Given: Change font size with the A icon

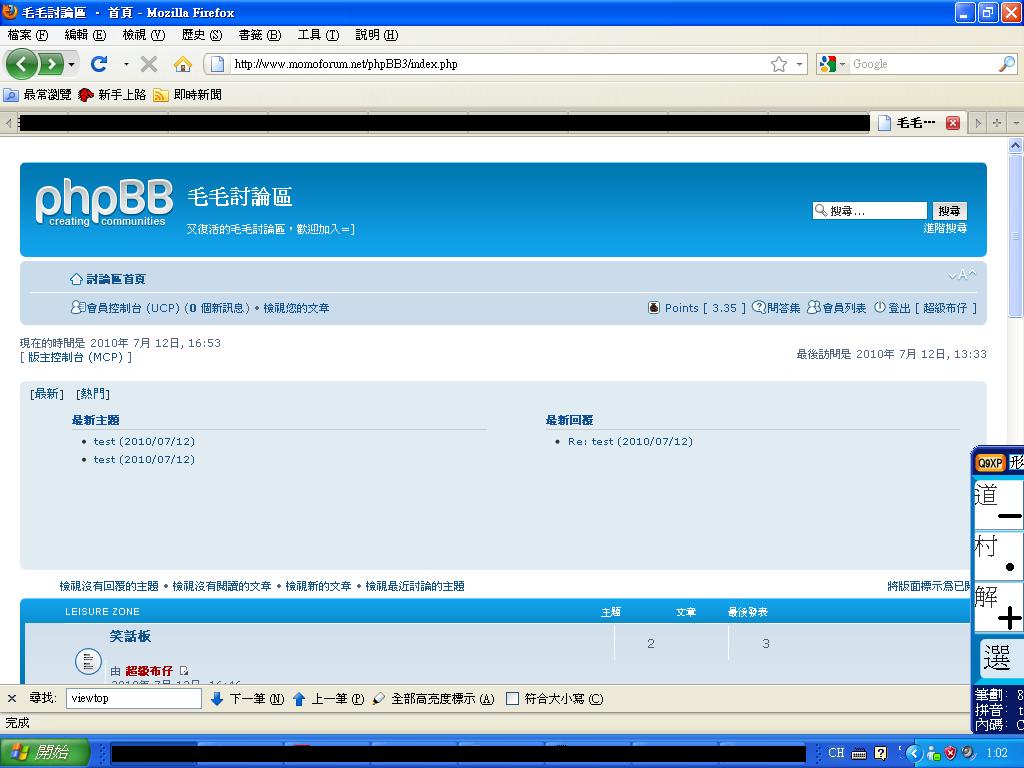Looking at the screenshot, I should (962, 275).
